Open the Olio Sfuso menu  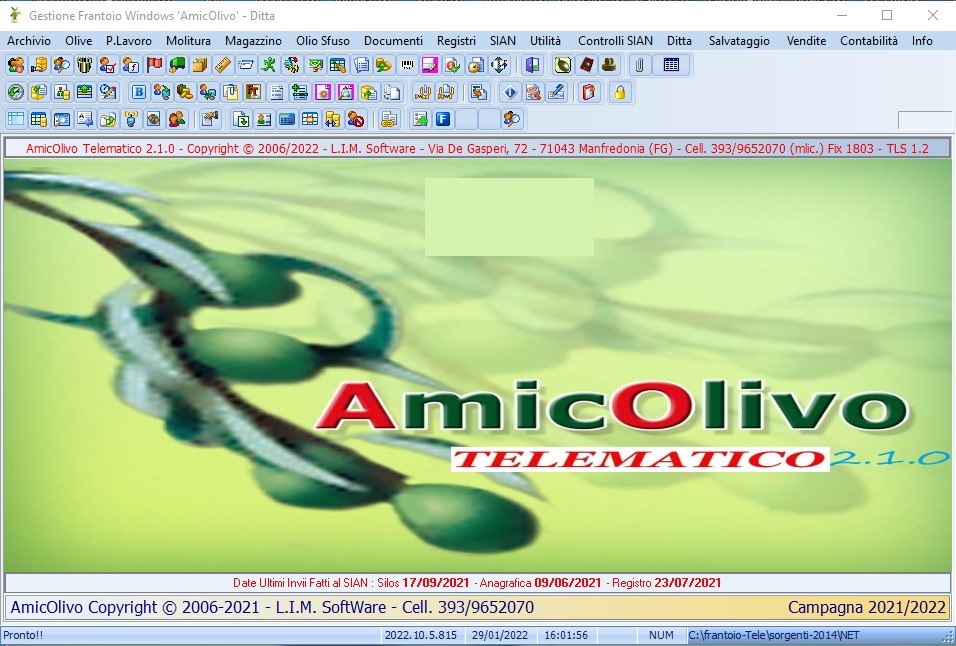tap(323, 41)
